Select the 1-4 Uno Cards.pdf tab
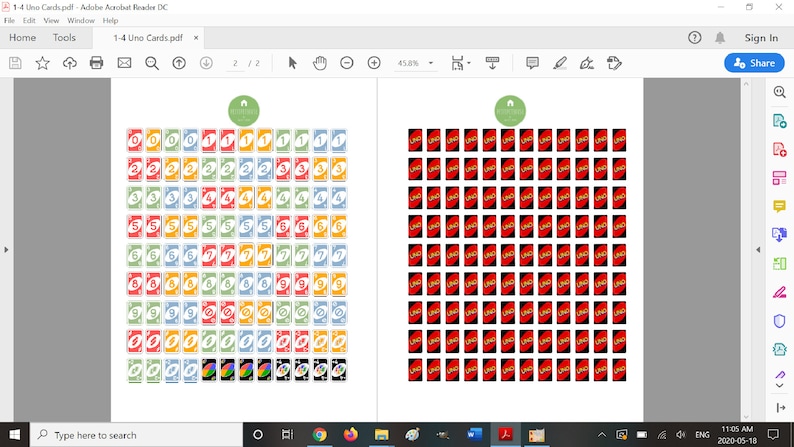The height and width of the screenshot is (447, 794). [x=148, y=38]
